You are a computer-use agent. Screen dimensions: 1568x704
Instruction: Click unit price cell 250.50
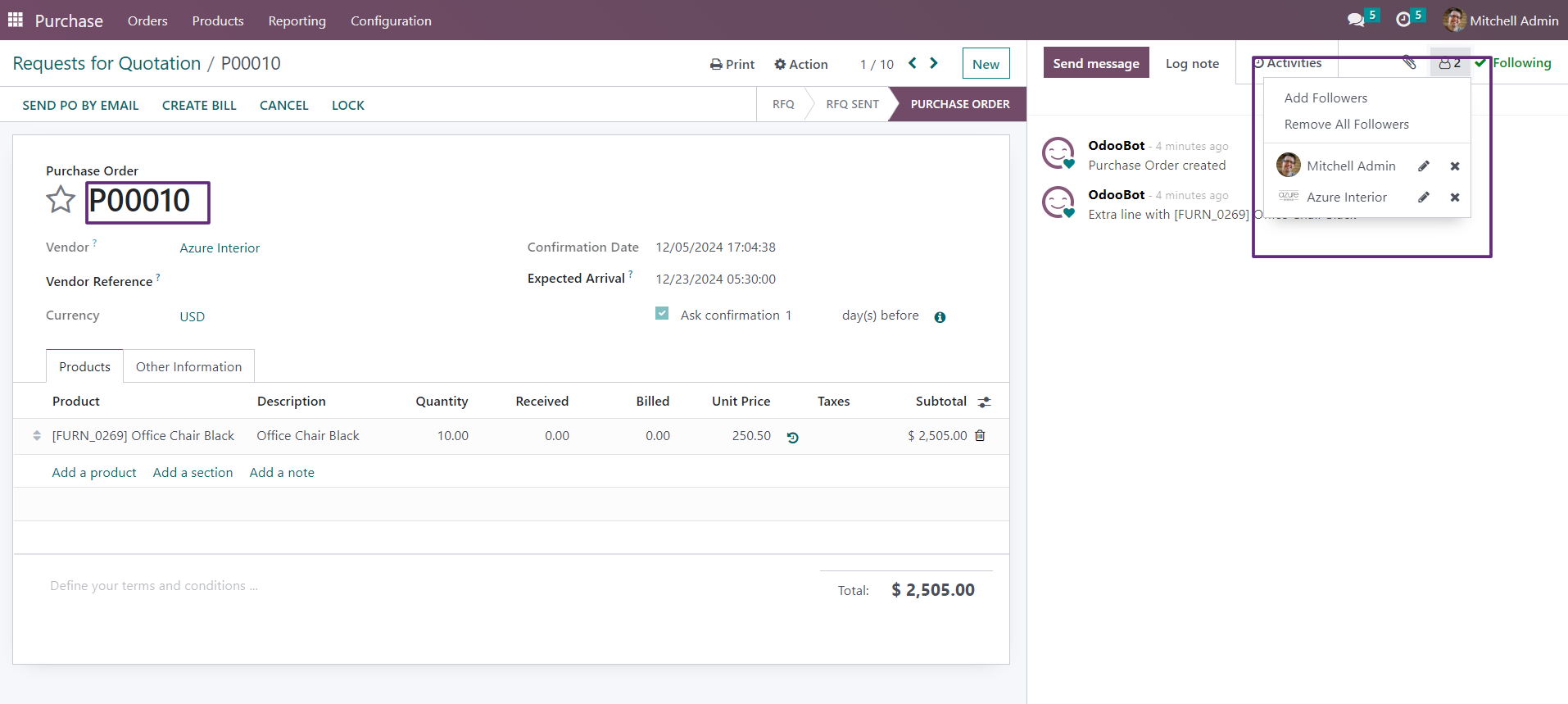point(751,436)
